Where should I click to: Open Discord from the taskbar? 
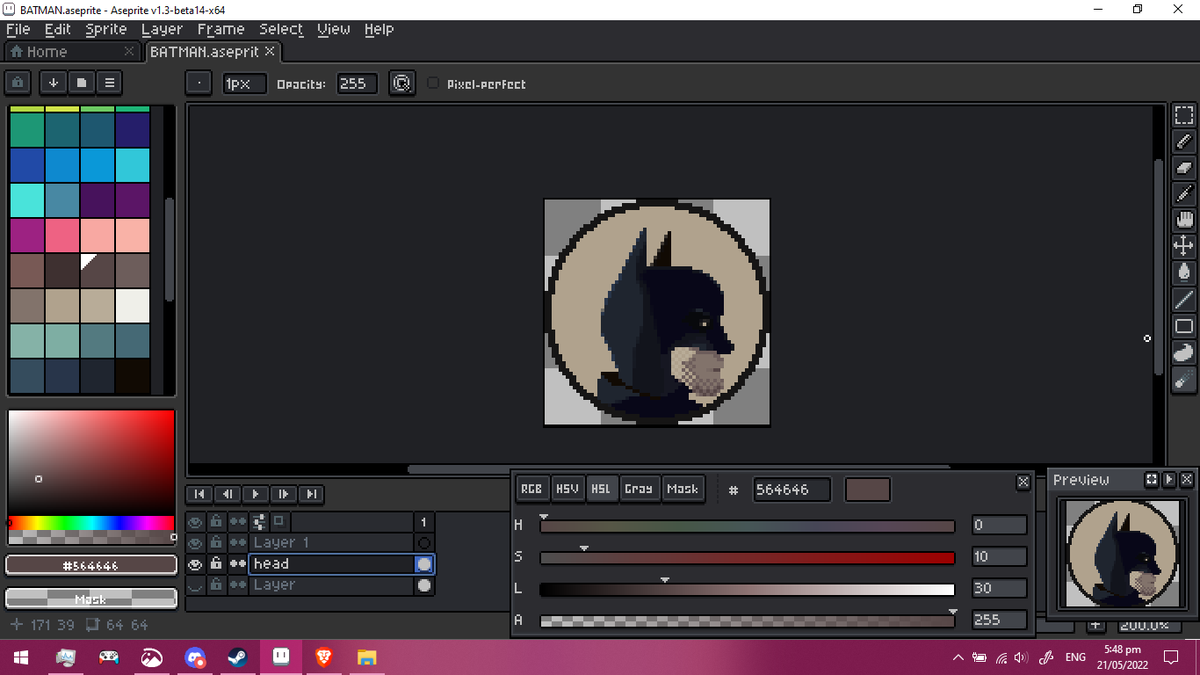[195, 658]
